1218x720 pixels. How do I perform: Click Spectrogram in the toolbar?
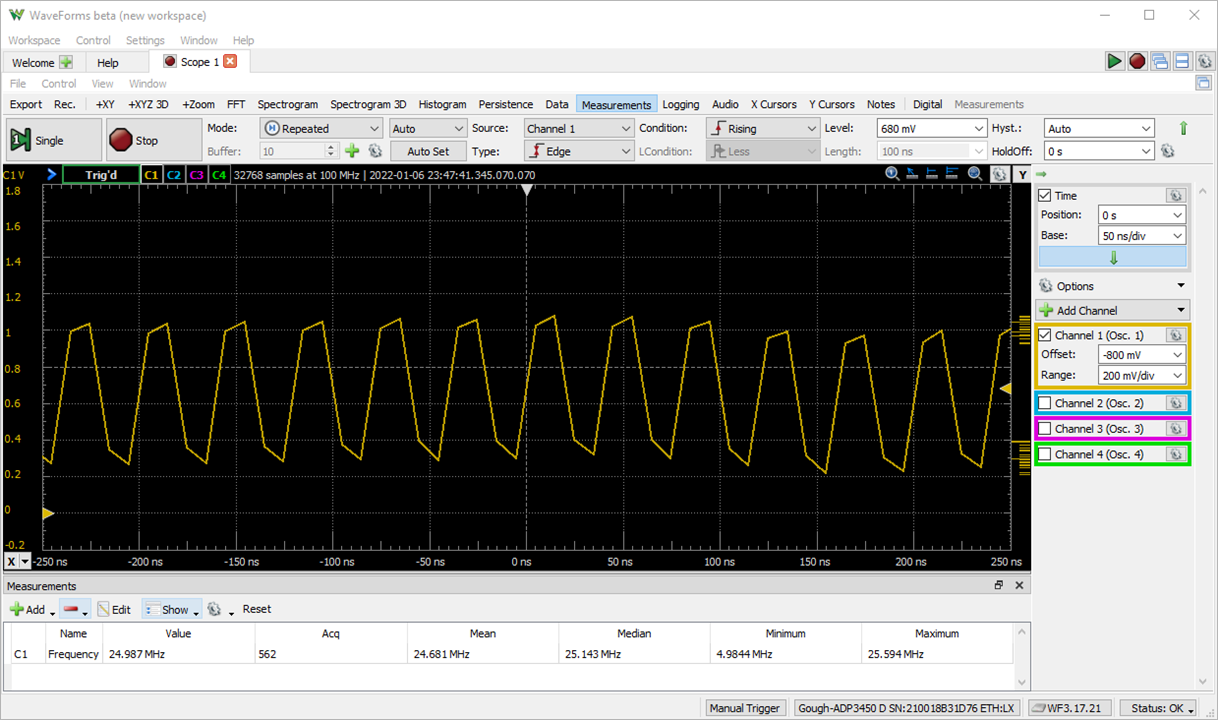click(x=287, y=104)
